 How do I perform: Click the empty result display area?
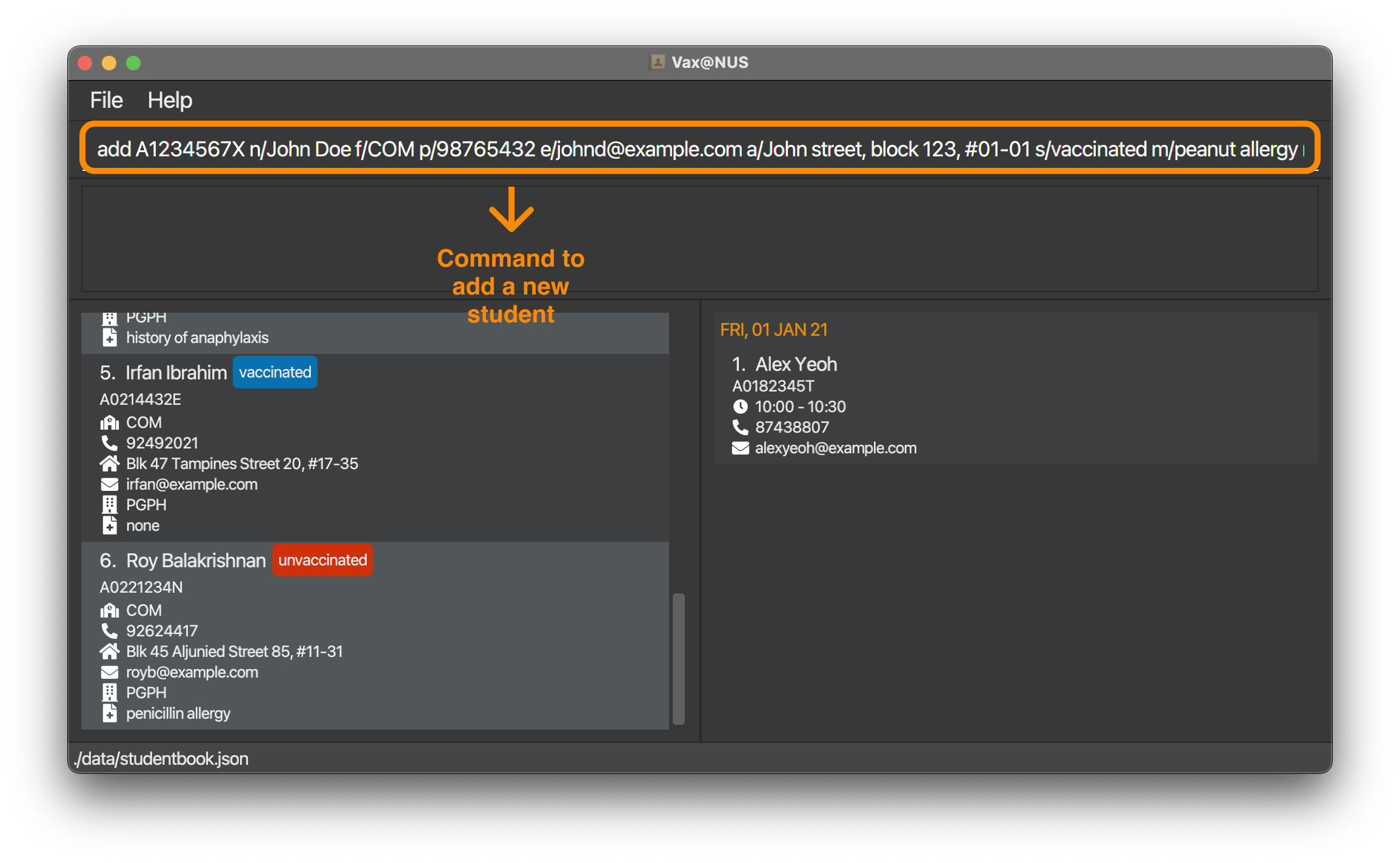click(700, 239)
